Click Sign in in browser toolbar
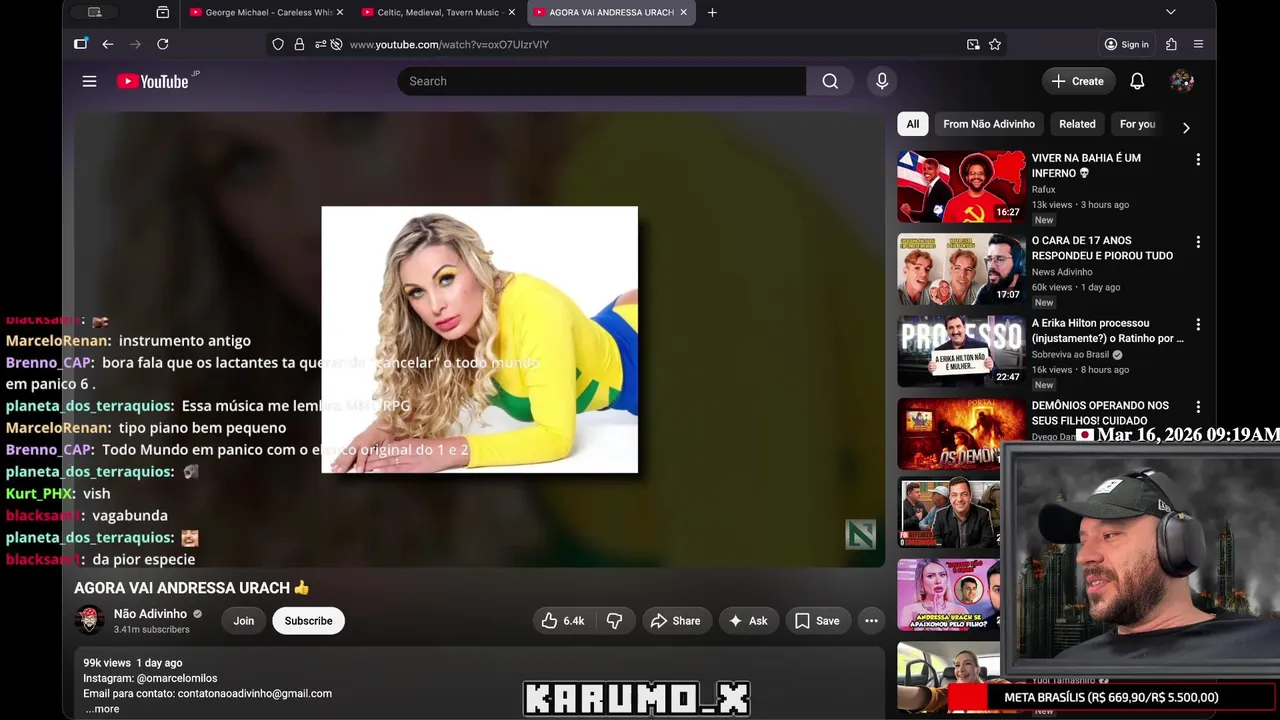Image resolution: width=1280 pixels, height=720 pixels. click(1126, 44)
